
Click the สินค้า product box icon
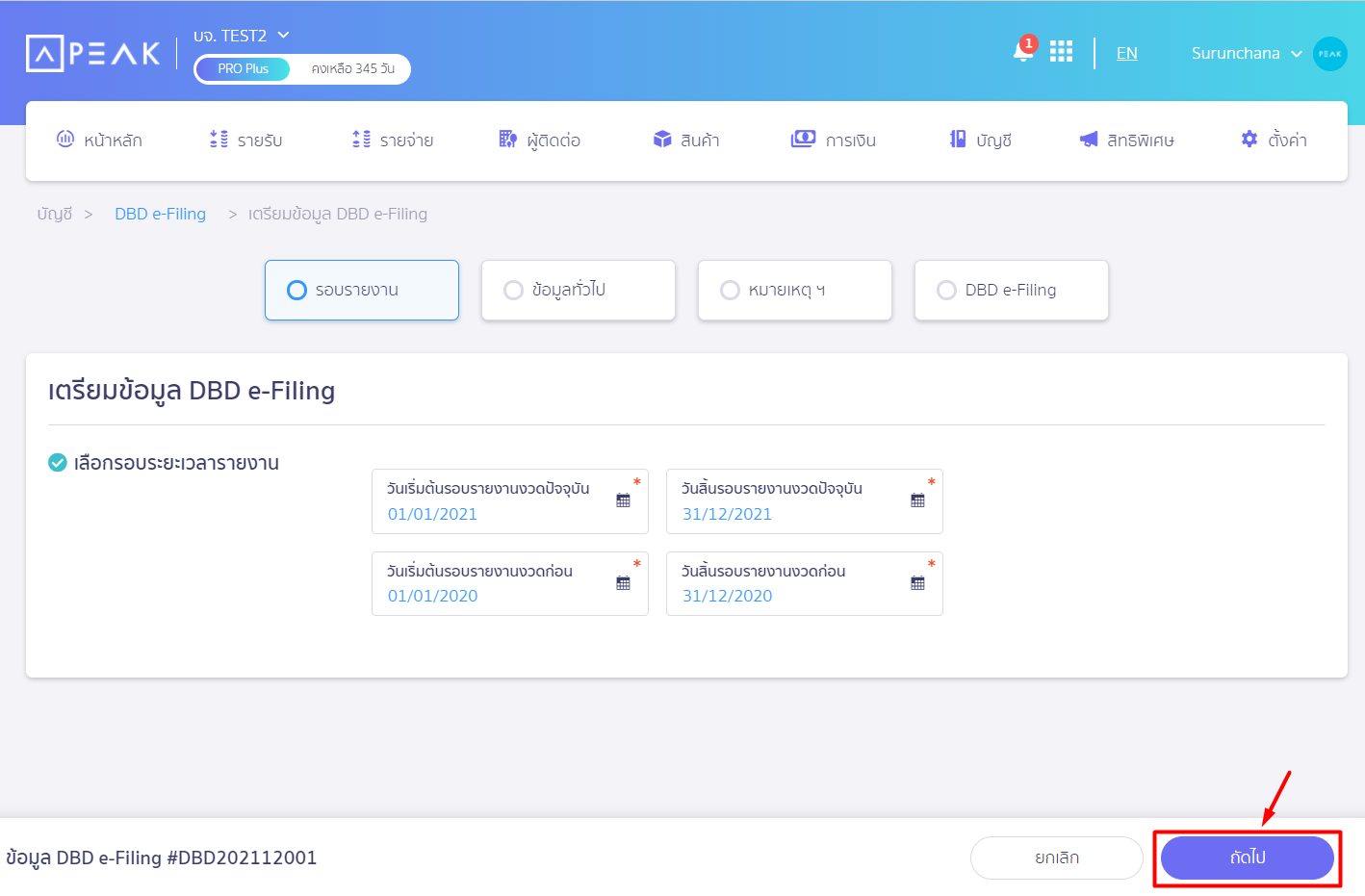pyautogui.click(x=662, y=139)
